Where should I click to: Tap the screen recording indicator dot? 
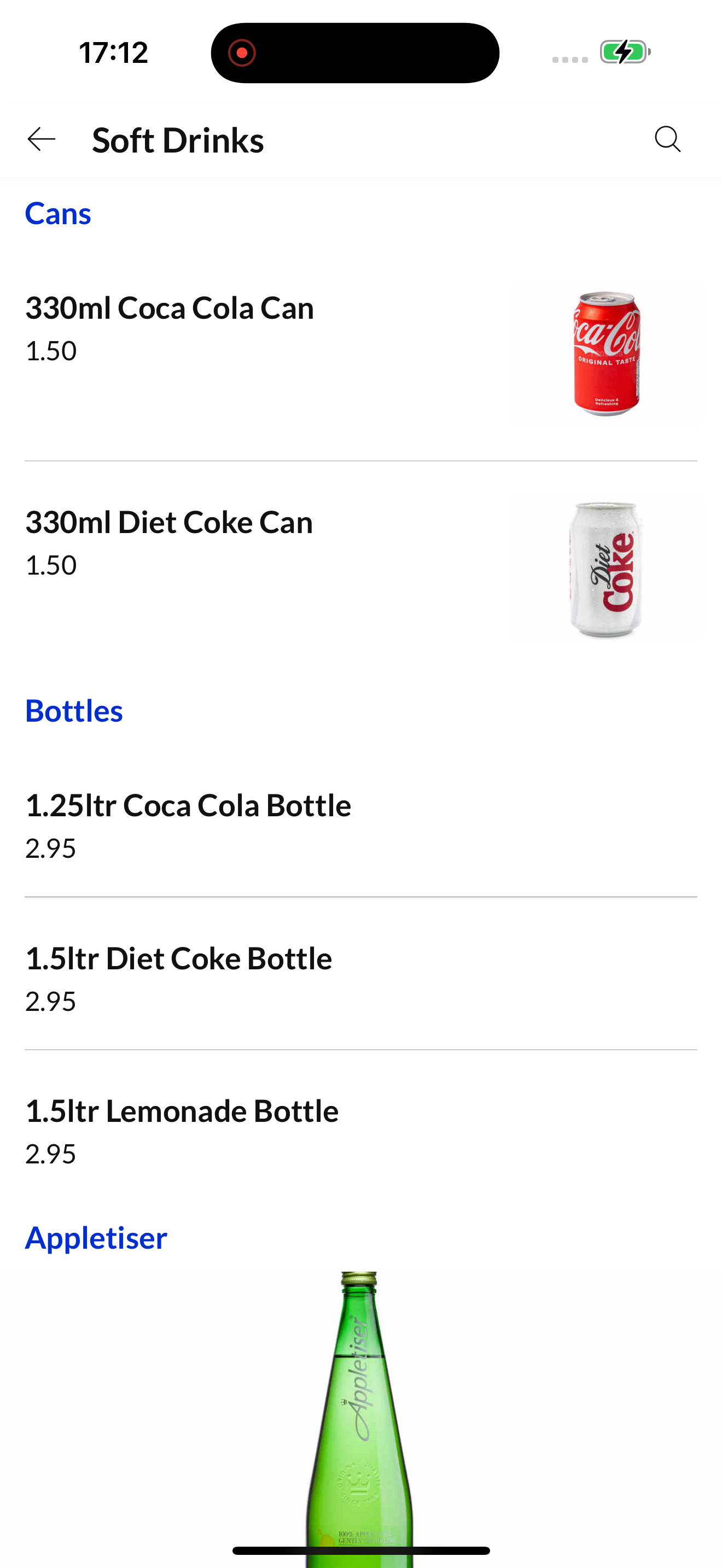(x=242, y=53)
